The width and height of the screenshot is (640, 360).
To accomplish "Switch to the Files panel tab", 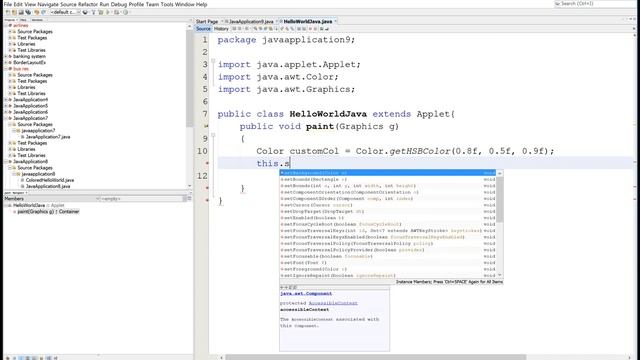I will [x=23, y=20].
